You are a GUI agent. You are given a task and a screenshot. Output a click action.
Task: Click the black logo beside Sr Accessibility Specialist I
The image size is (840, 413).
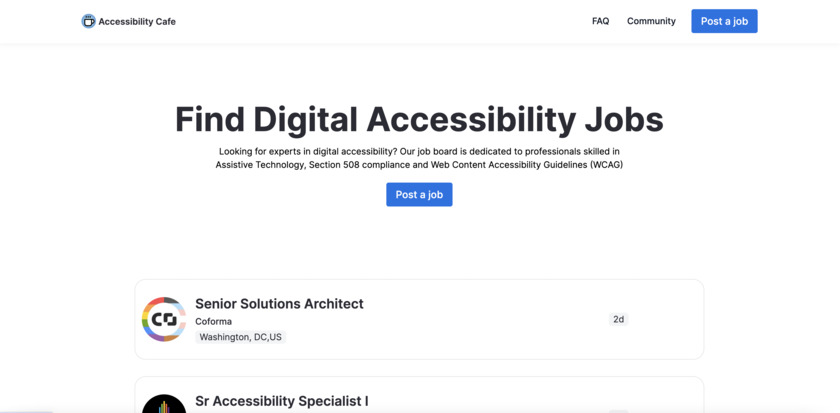tap(164, 404)
